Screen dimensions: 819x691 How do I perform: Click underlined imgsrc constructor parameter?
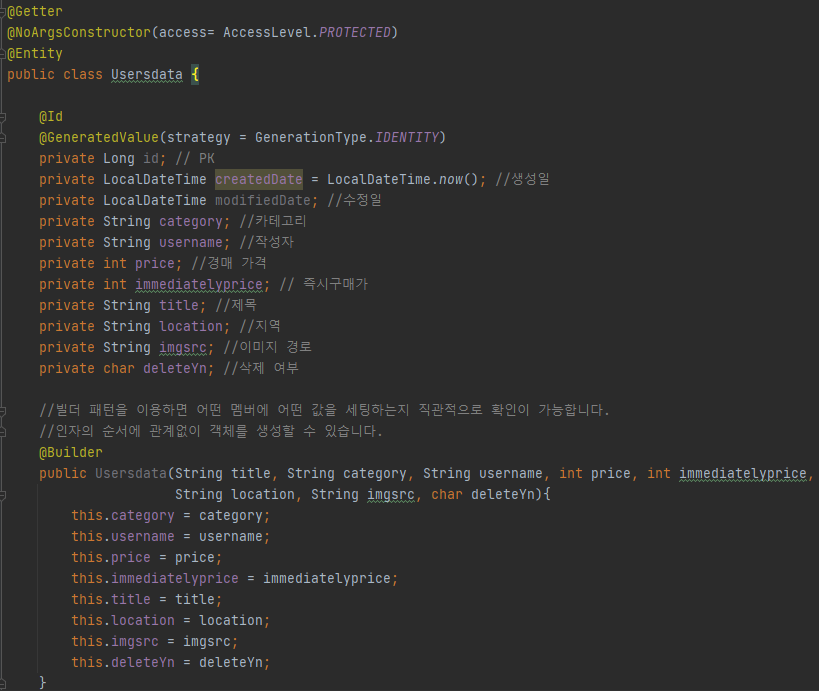391,495
